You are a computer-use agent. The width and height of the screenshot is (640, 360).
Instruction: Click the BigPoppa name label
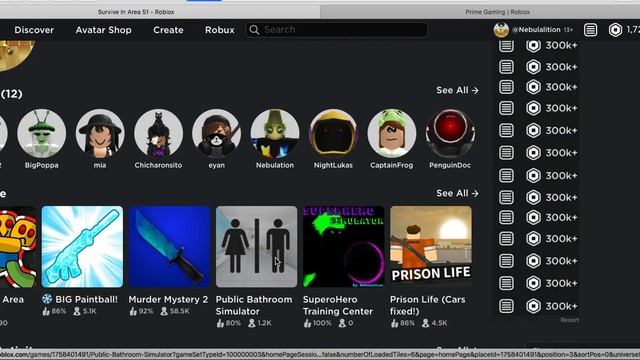tap(42, 165)
